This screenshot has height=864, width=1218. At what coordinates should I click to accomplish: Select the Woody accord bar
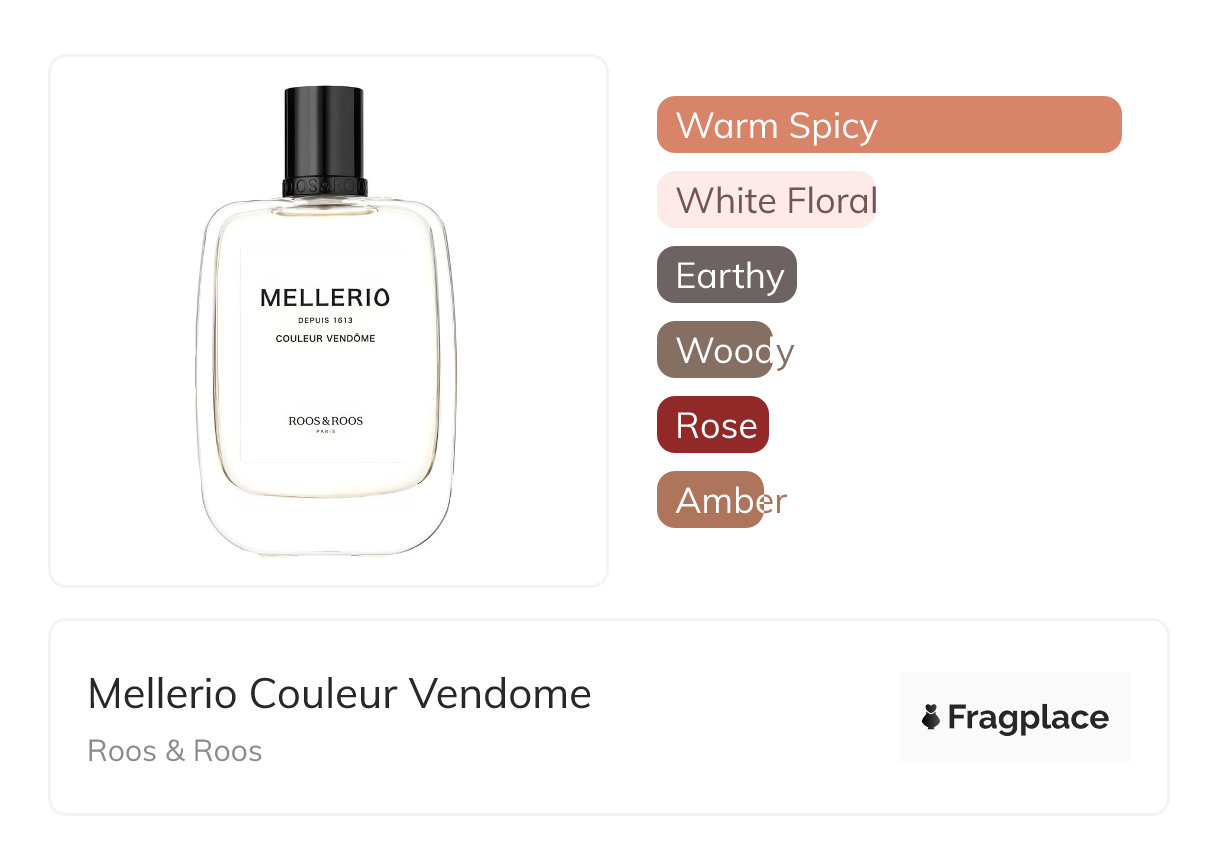click(x=715, y=350)
